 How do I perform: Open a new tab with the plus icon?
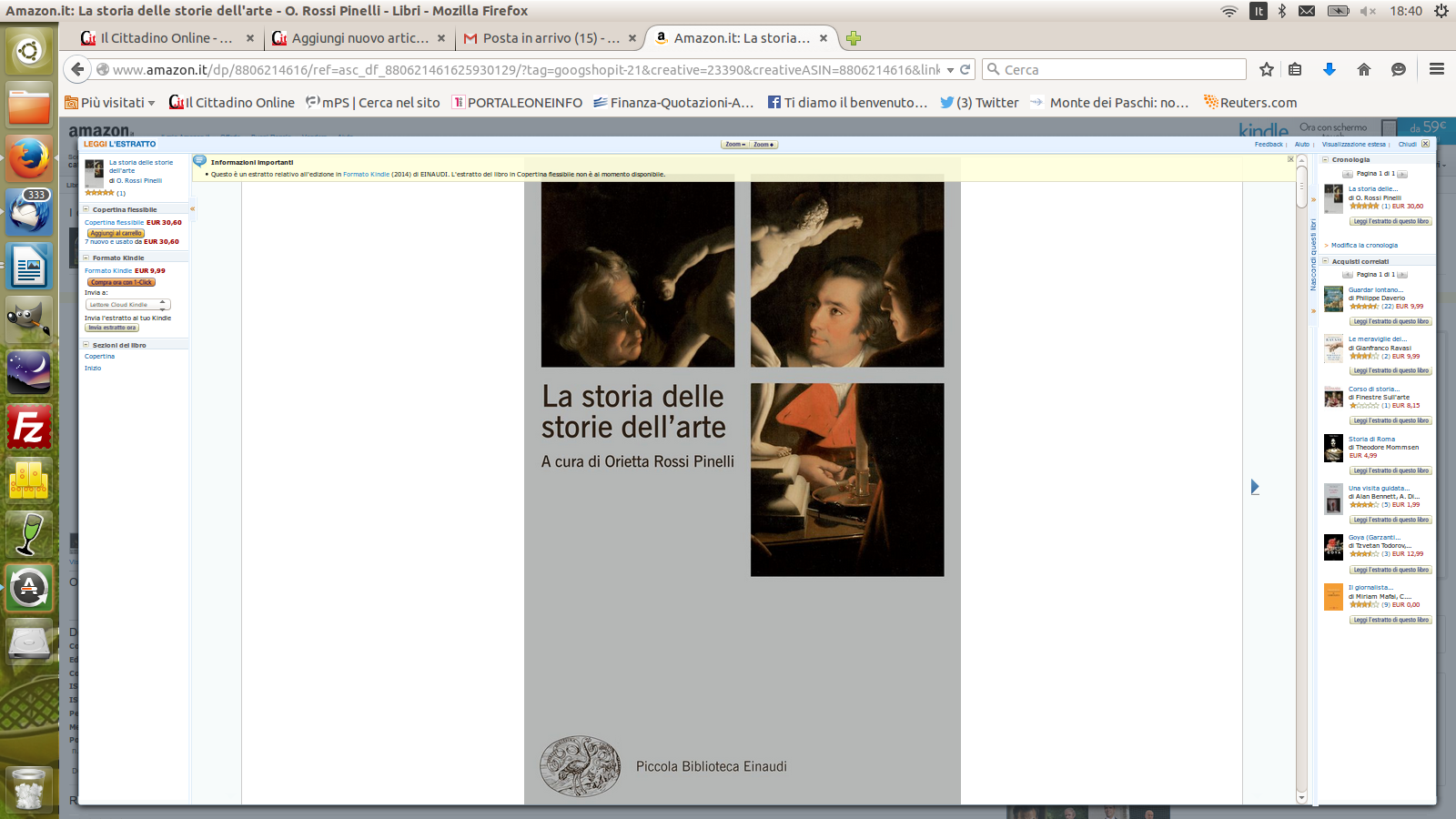[853, 38]
